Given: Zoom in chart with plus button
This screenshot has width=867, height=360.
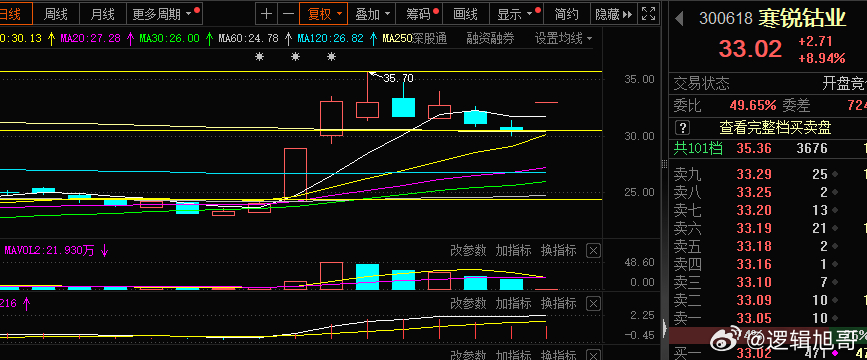Looking at the screenshot, I should (x=267, y=14).
